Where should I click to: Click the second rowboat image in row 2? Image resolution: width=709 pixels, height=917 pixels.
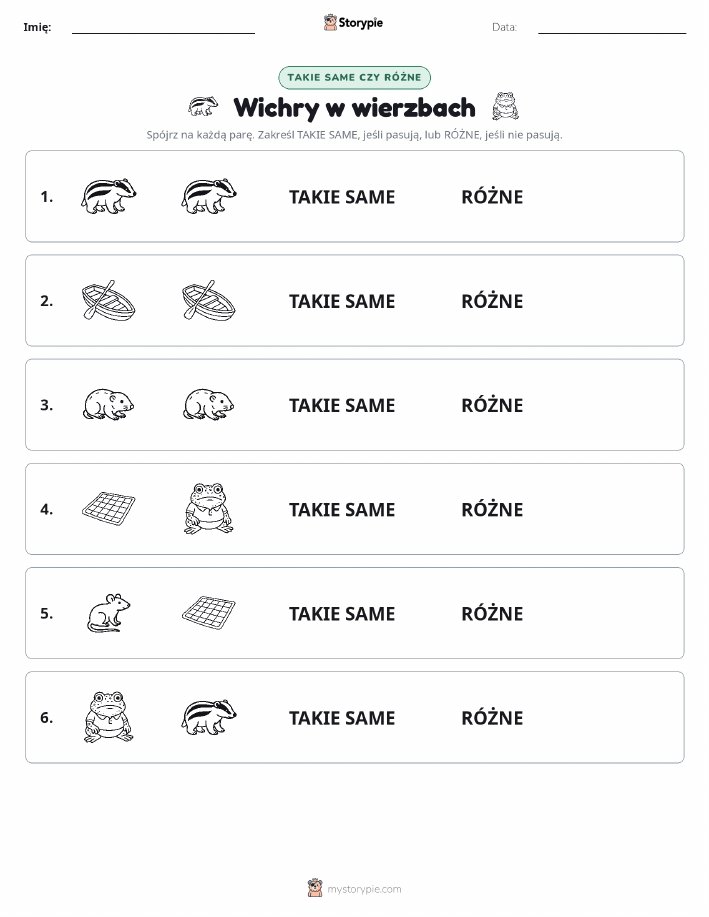[x=209, y=300]
